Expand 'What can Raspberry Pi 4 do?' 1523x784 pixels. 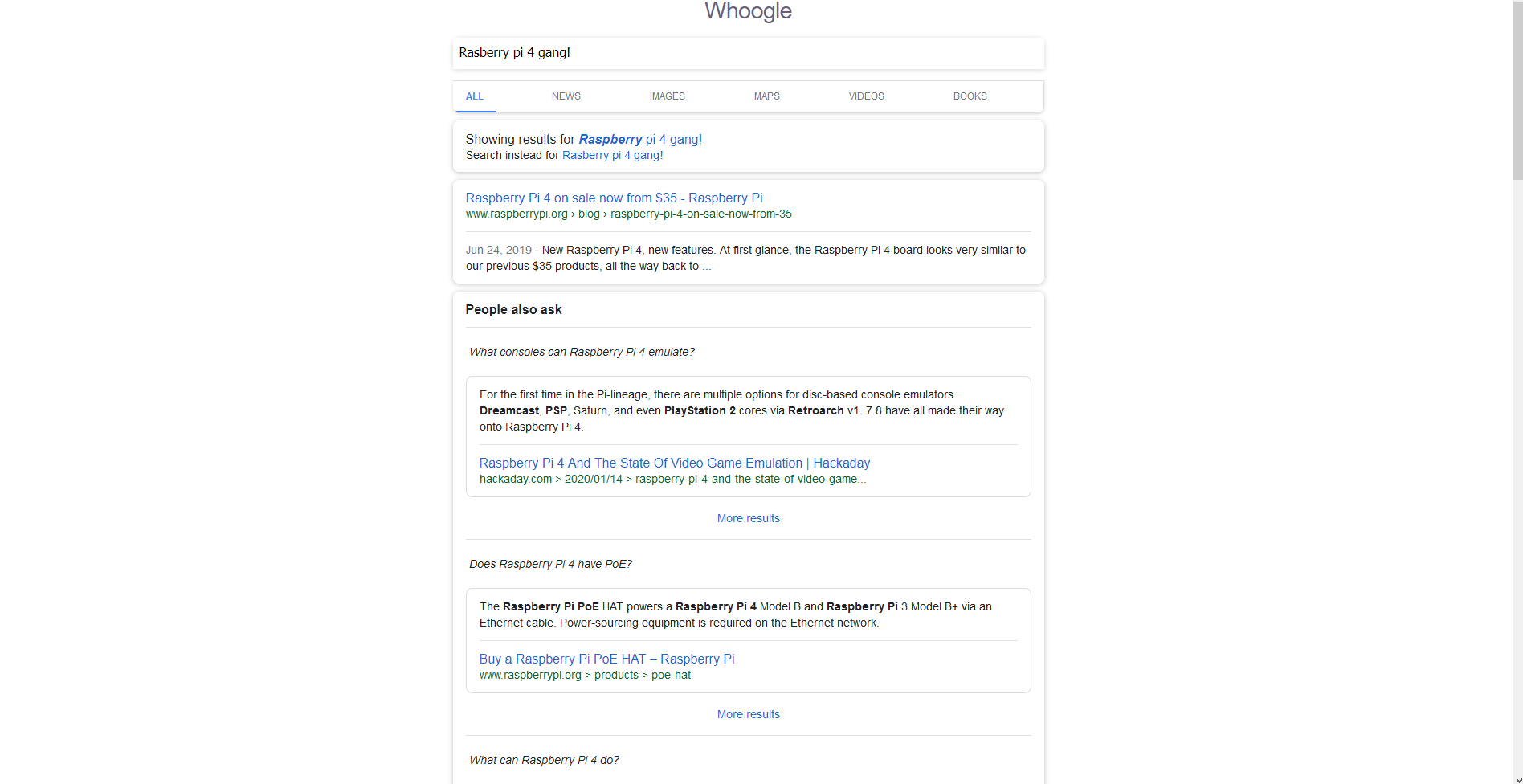point(544,761)
